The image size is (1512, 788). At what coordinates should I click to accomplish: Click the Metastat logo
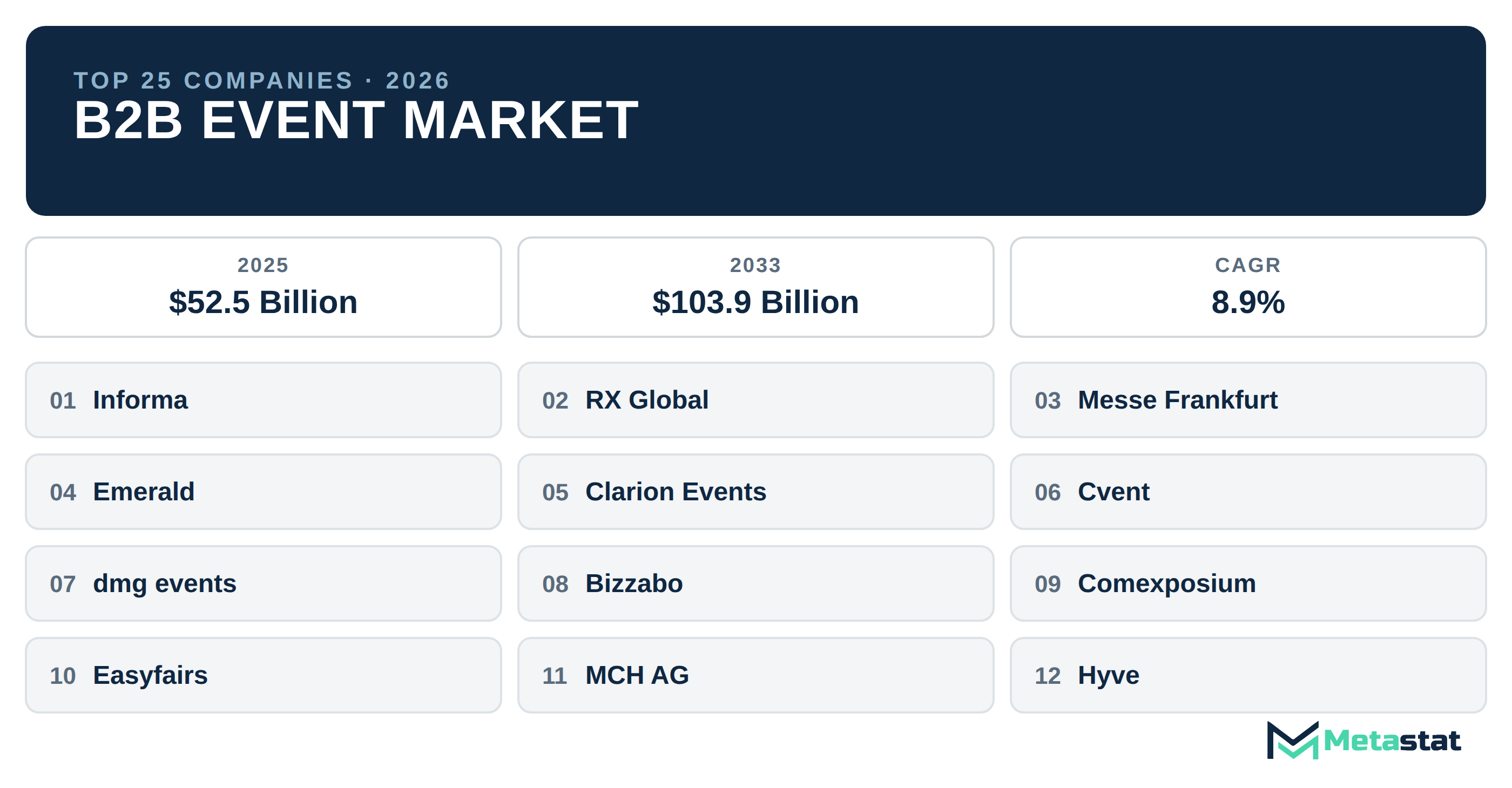[1363, 740]
